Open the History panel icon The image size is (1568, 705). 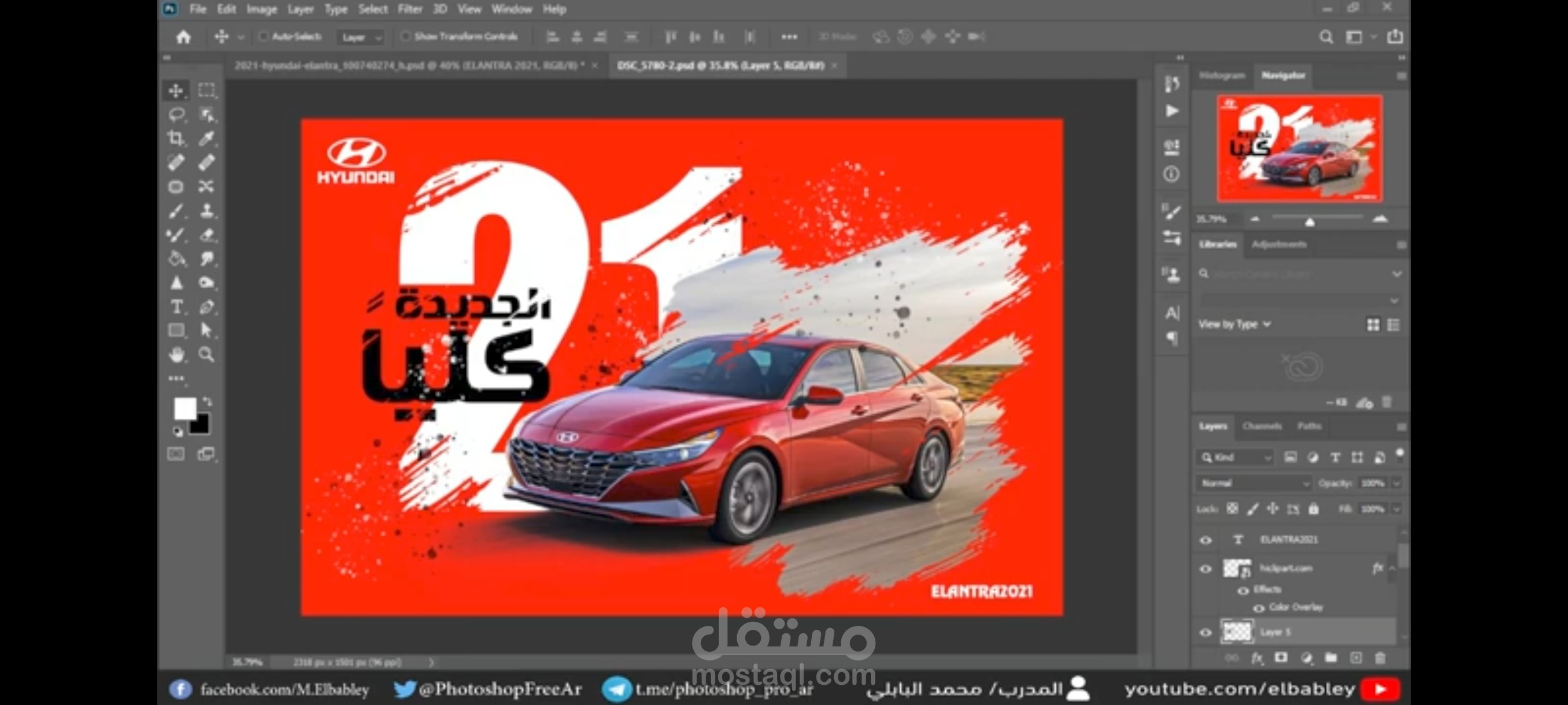pyautogui.click(x=1172, y=84)
